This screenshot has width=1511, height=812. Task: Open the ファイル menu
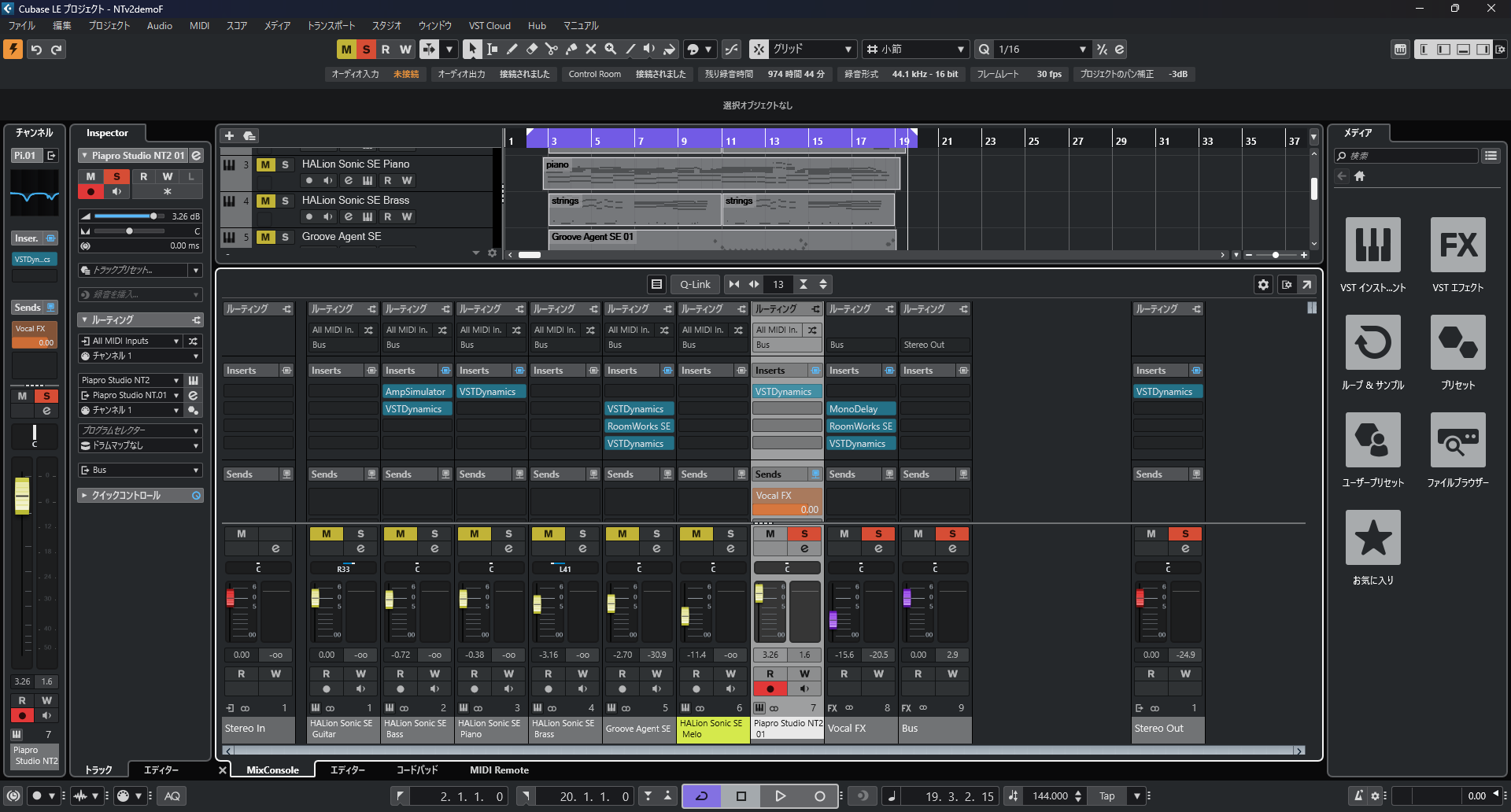(x=22, y=26)
